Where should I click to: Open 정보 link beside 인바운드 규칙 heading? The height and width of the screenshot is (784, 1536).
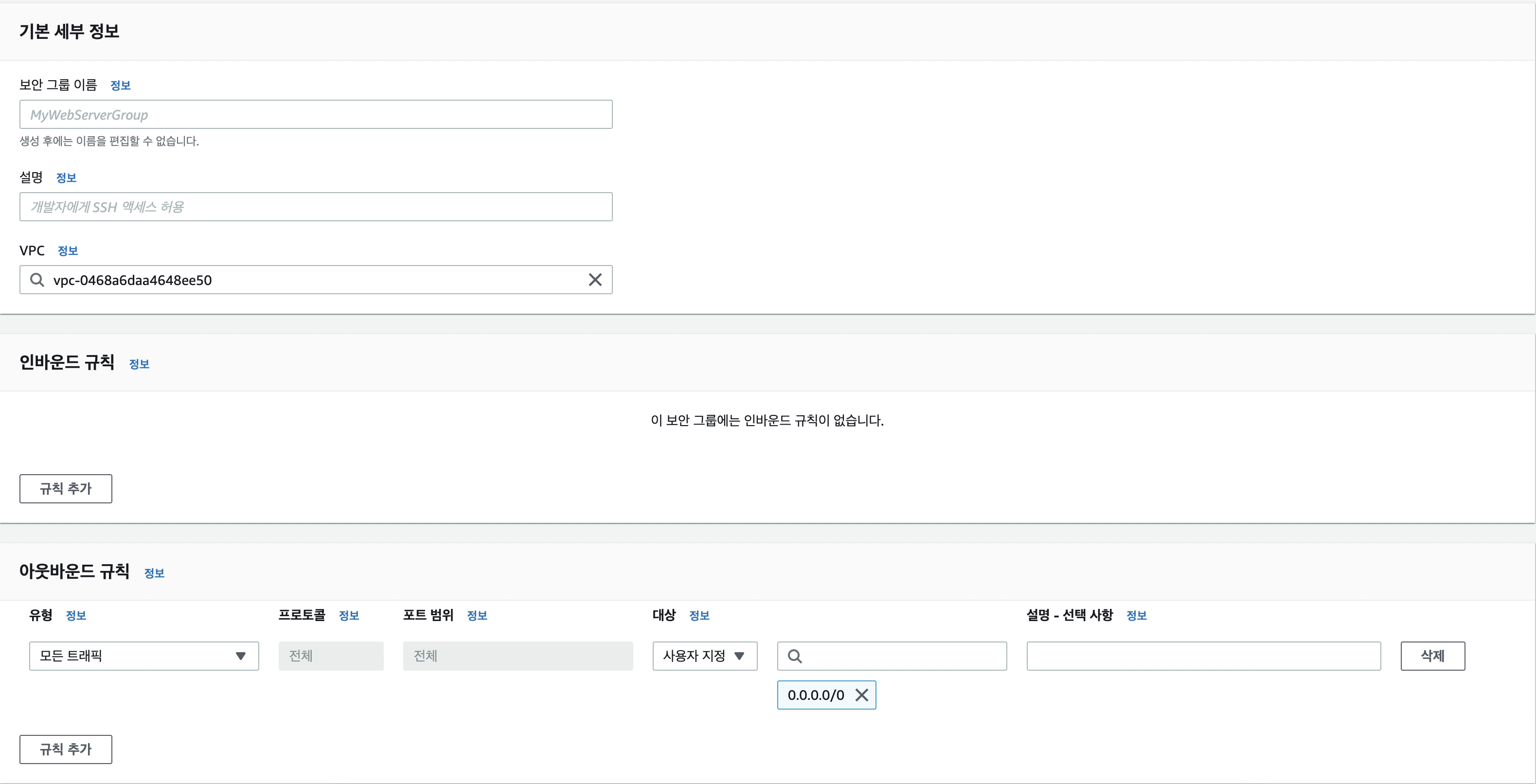tap(139, 364)
